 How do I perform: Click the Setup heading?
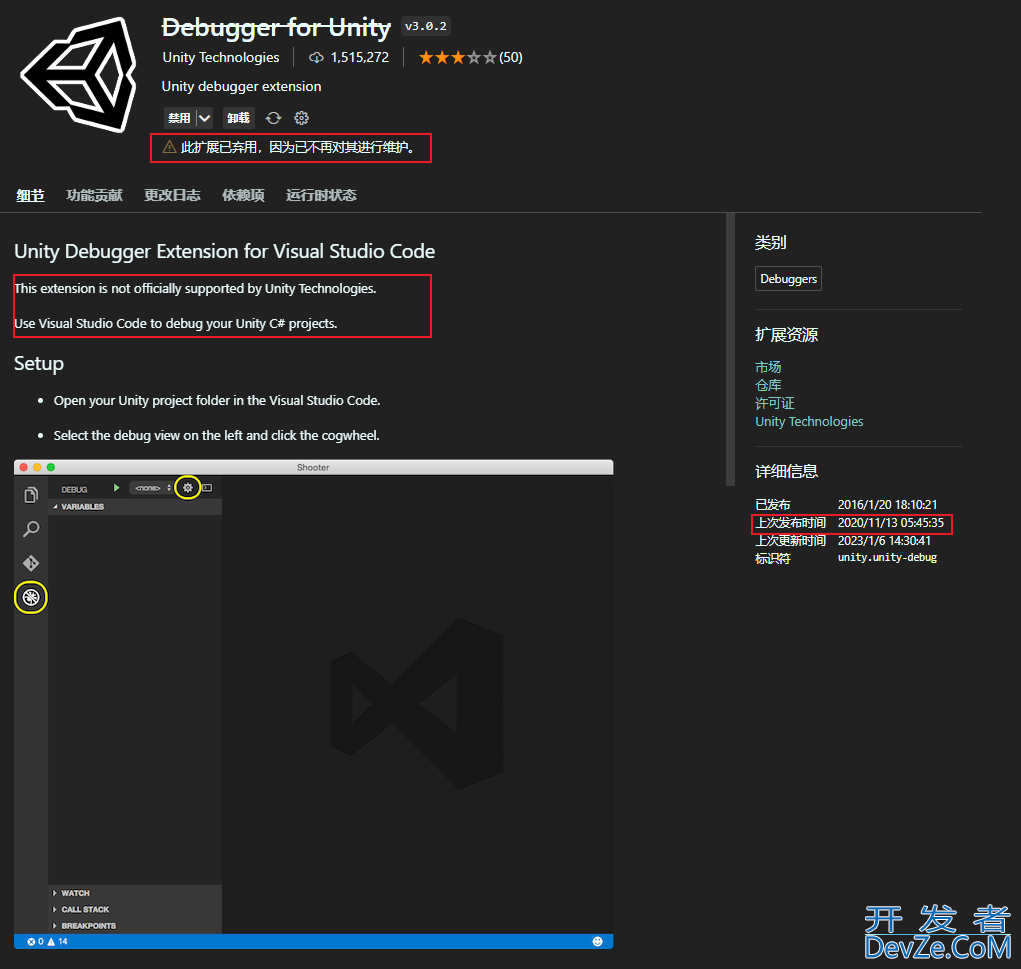(x=39, y=363)
